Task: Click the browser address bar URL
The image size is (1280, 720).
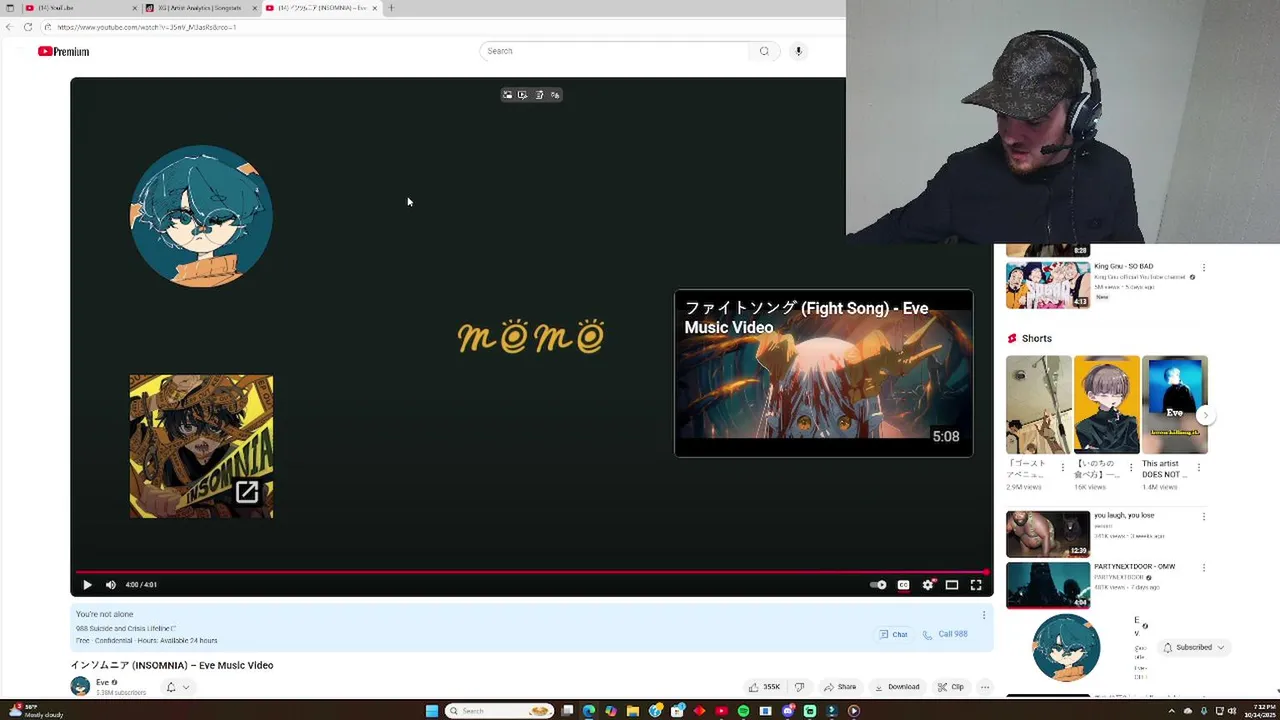Action: (147, 27)
